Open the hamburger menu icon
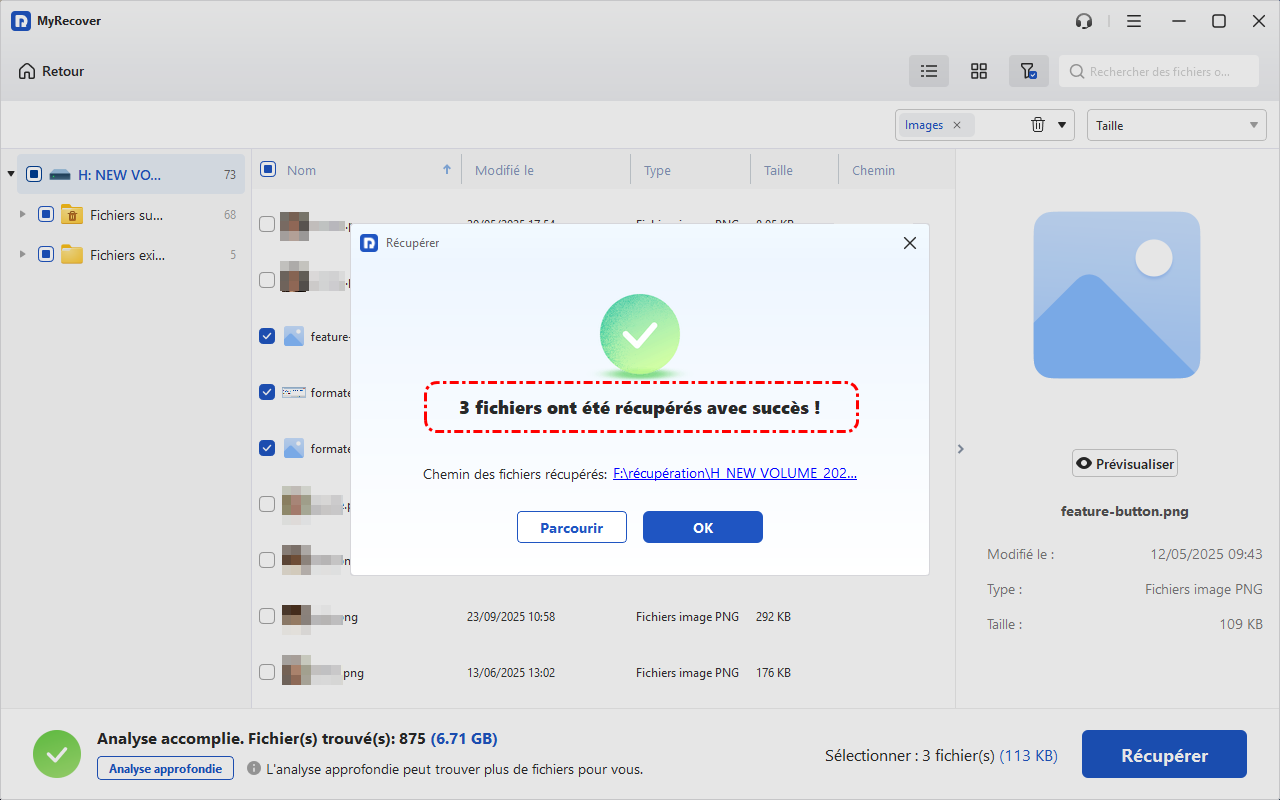1280x800 pixels. coord(1134,21)
